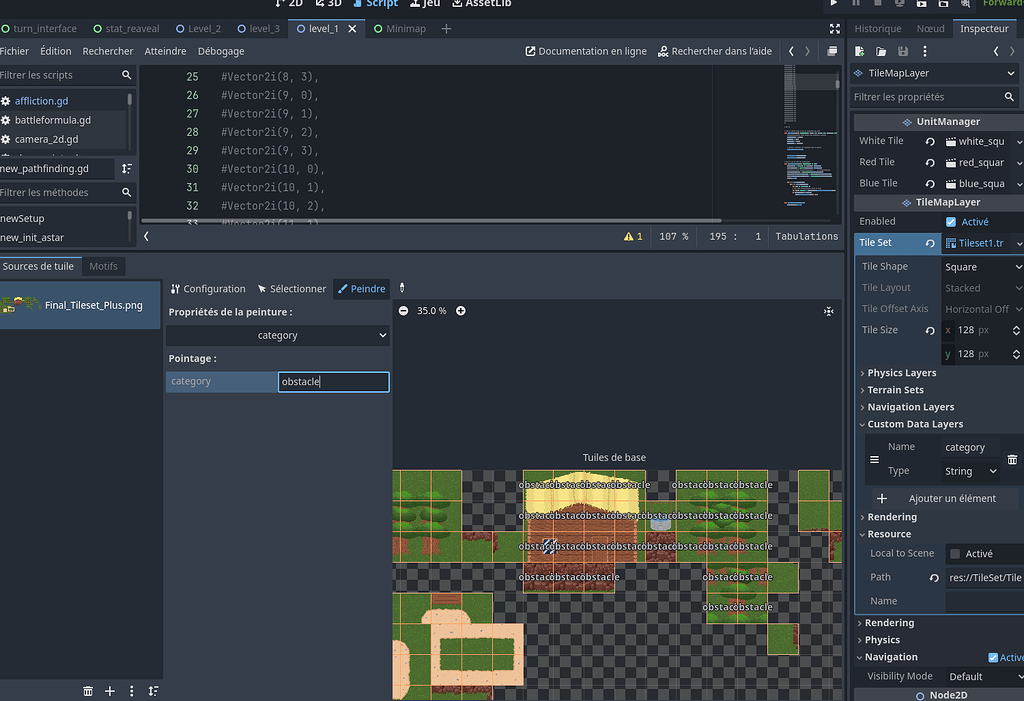Reset White Tile to default
The height and width of the screenshot is (701, 1024).
(x=930, y=141)
